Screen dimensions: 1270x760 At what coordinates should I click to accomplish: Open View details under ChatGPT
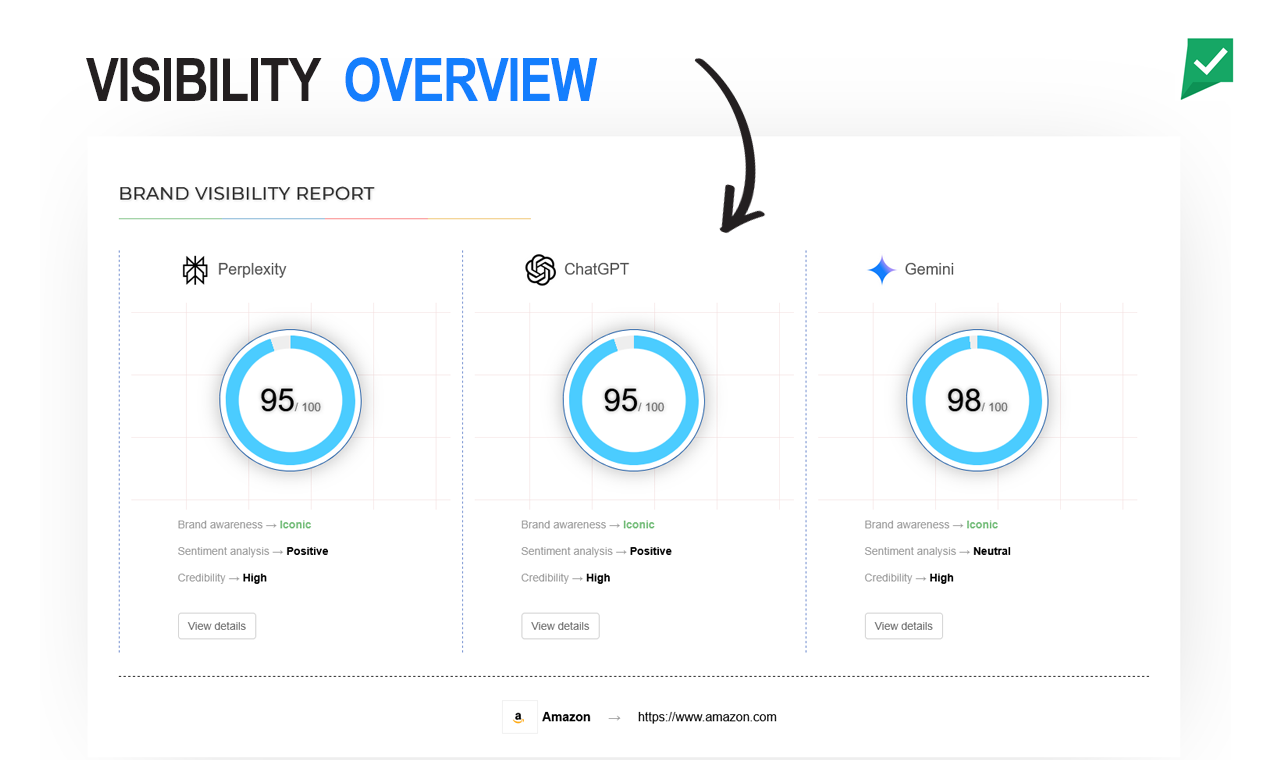coord(560,625)
